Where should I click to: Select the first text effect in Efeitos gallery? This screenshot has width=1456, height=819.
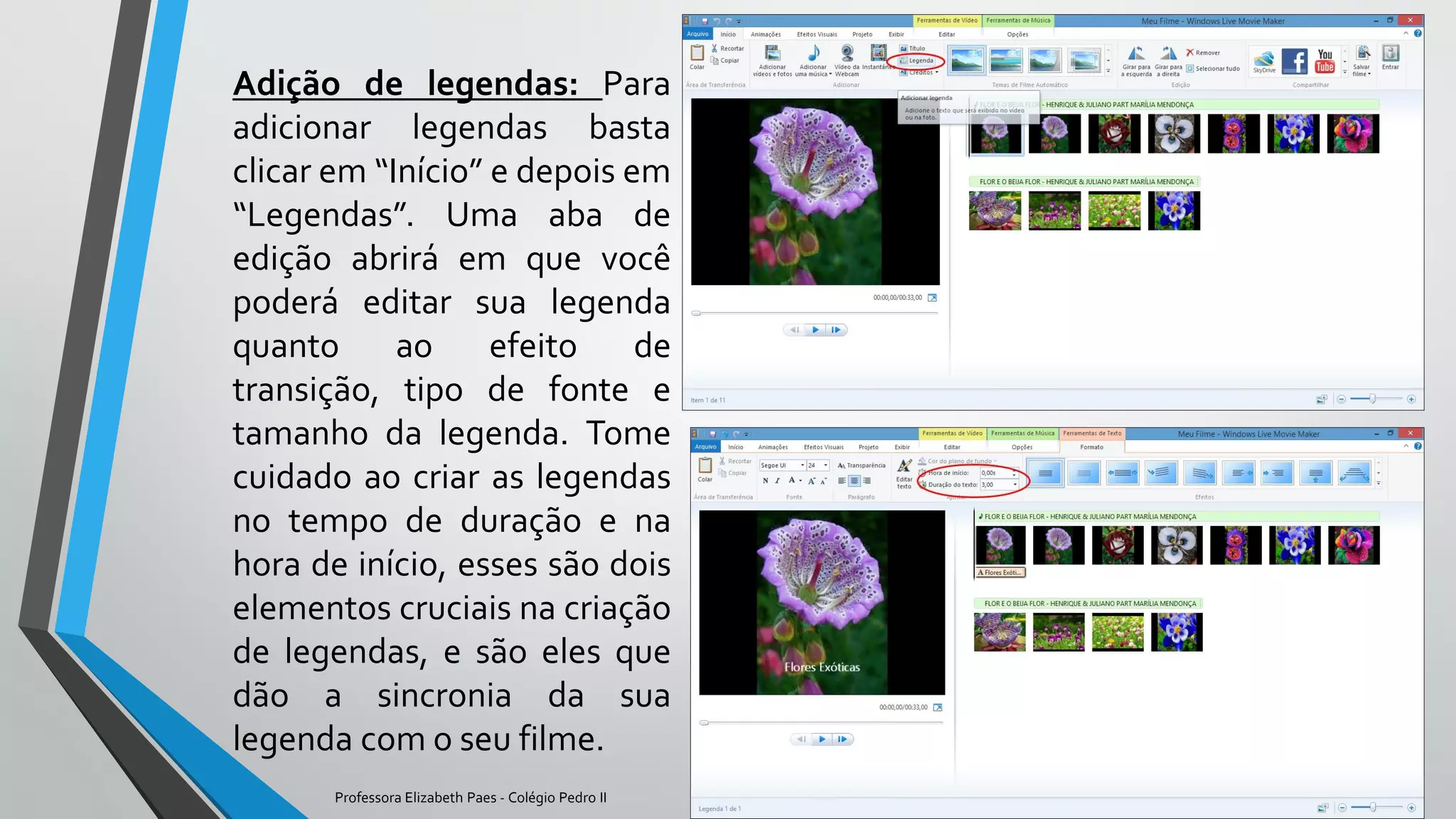(x=1045, y=473)
